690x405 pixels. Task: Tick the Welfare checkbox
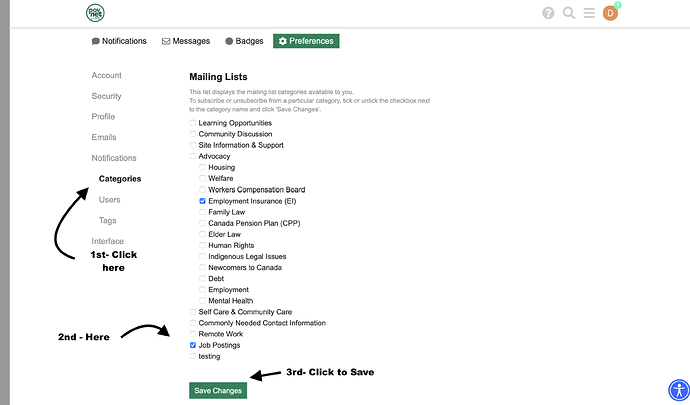[202, 178]
